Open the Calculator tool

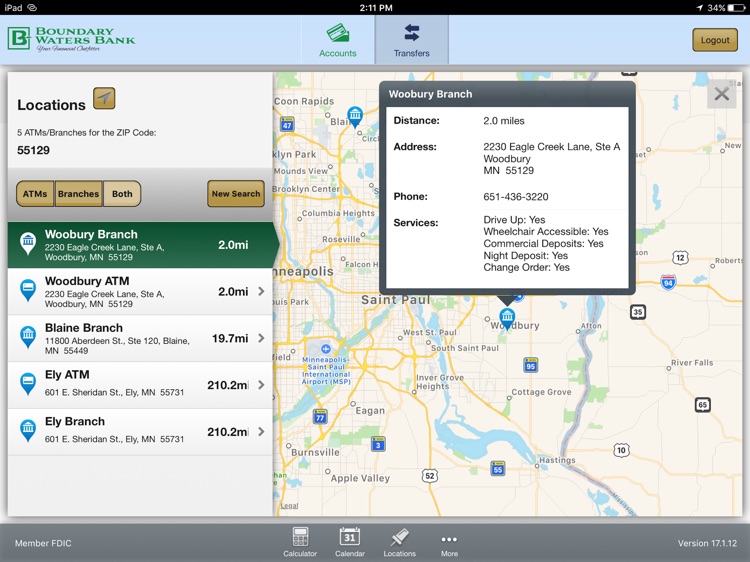pyautogui.click(x=300, y=542)
